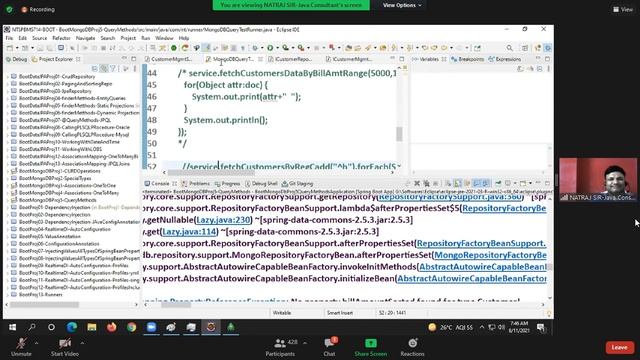Open audio options caret beside Unmute

pos(36,343)
